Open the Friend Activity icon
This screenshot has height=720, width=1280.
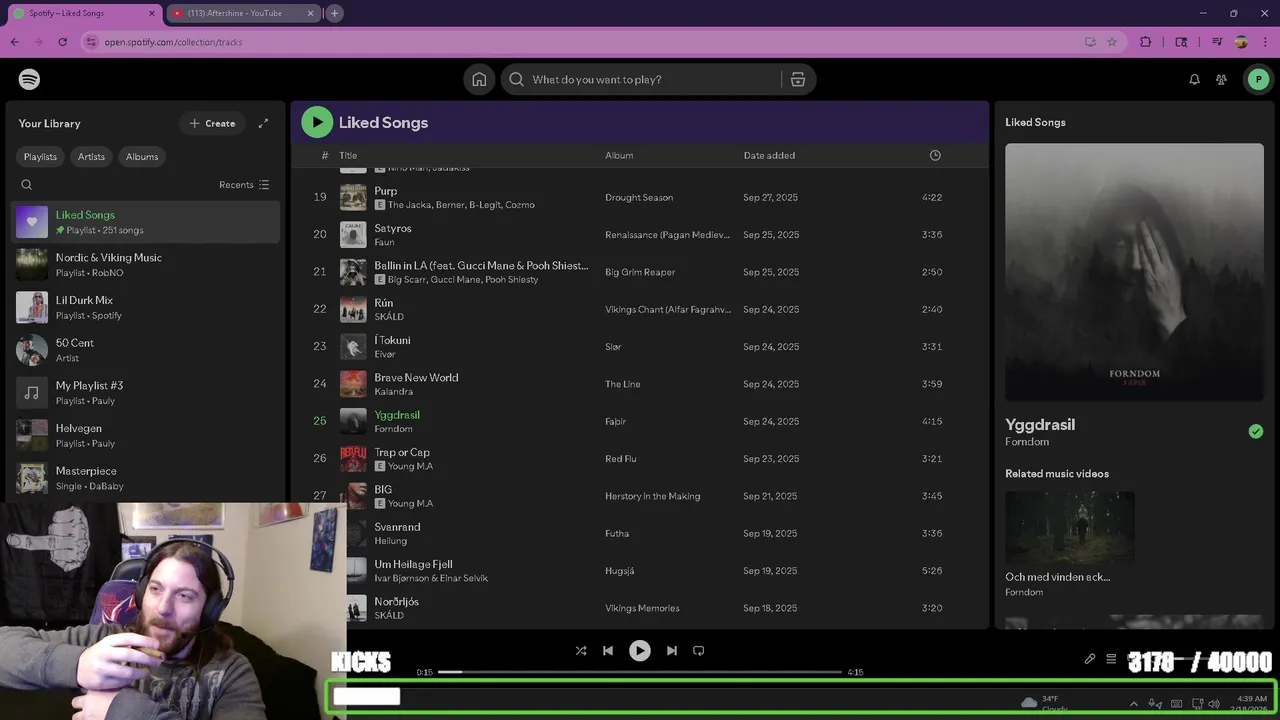click(x=1221, y=79)
